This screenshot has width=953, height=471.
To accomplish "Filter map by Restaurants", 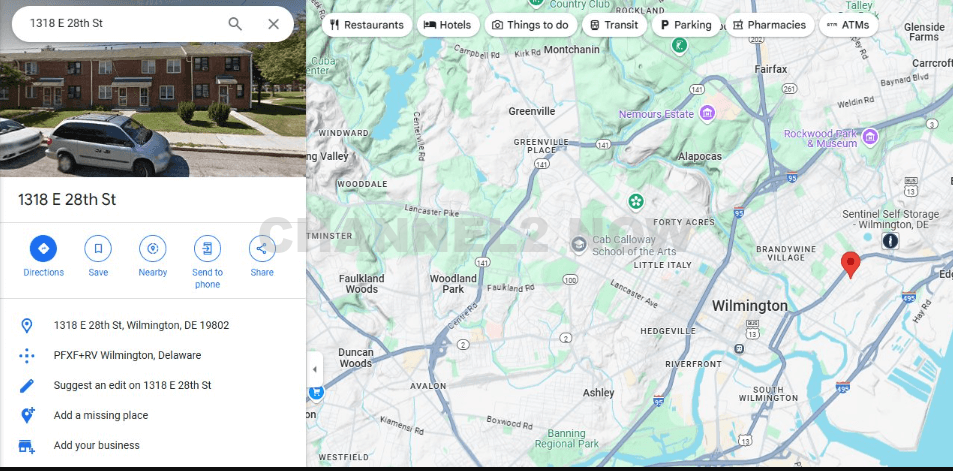I will [366, 25].
